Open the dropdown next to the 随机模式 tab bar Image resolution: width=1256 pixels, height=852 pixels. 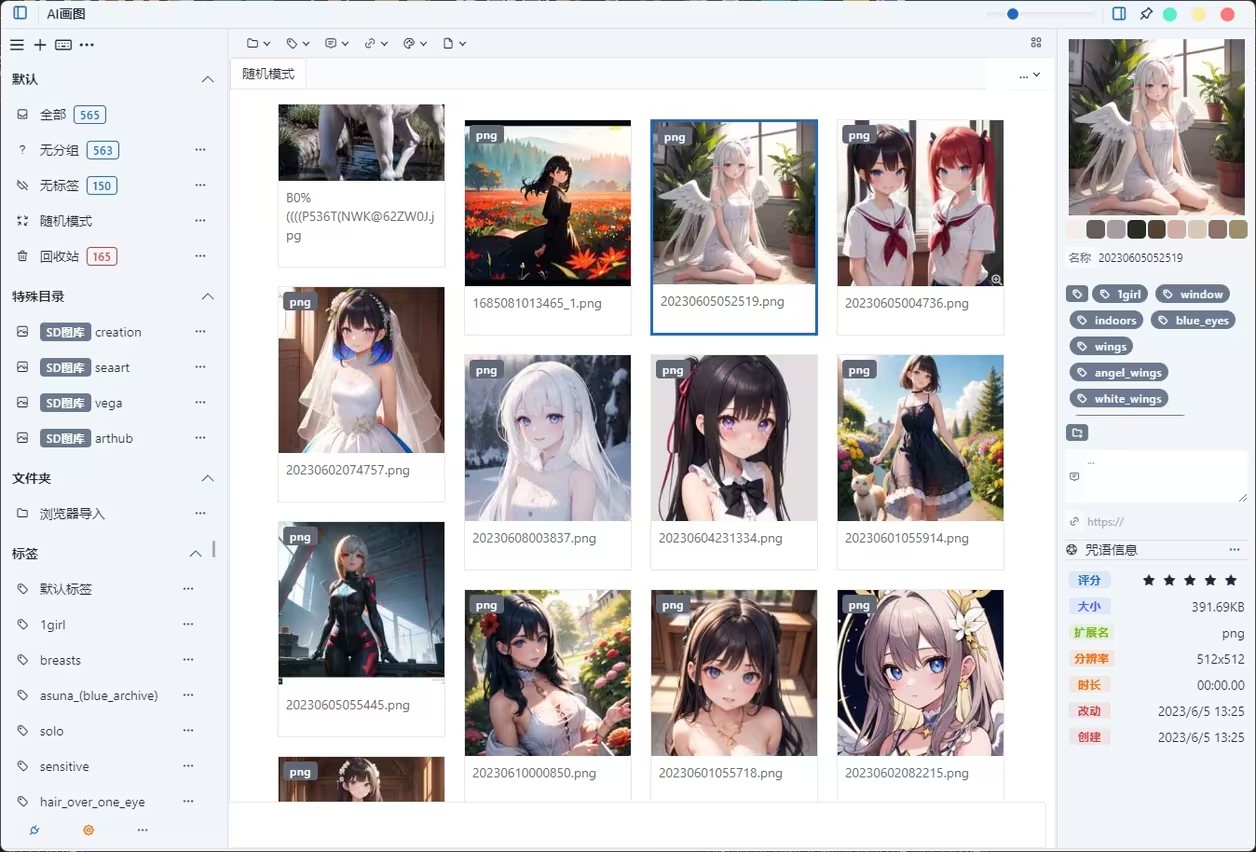[x=1029, y=74]
